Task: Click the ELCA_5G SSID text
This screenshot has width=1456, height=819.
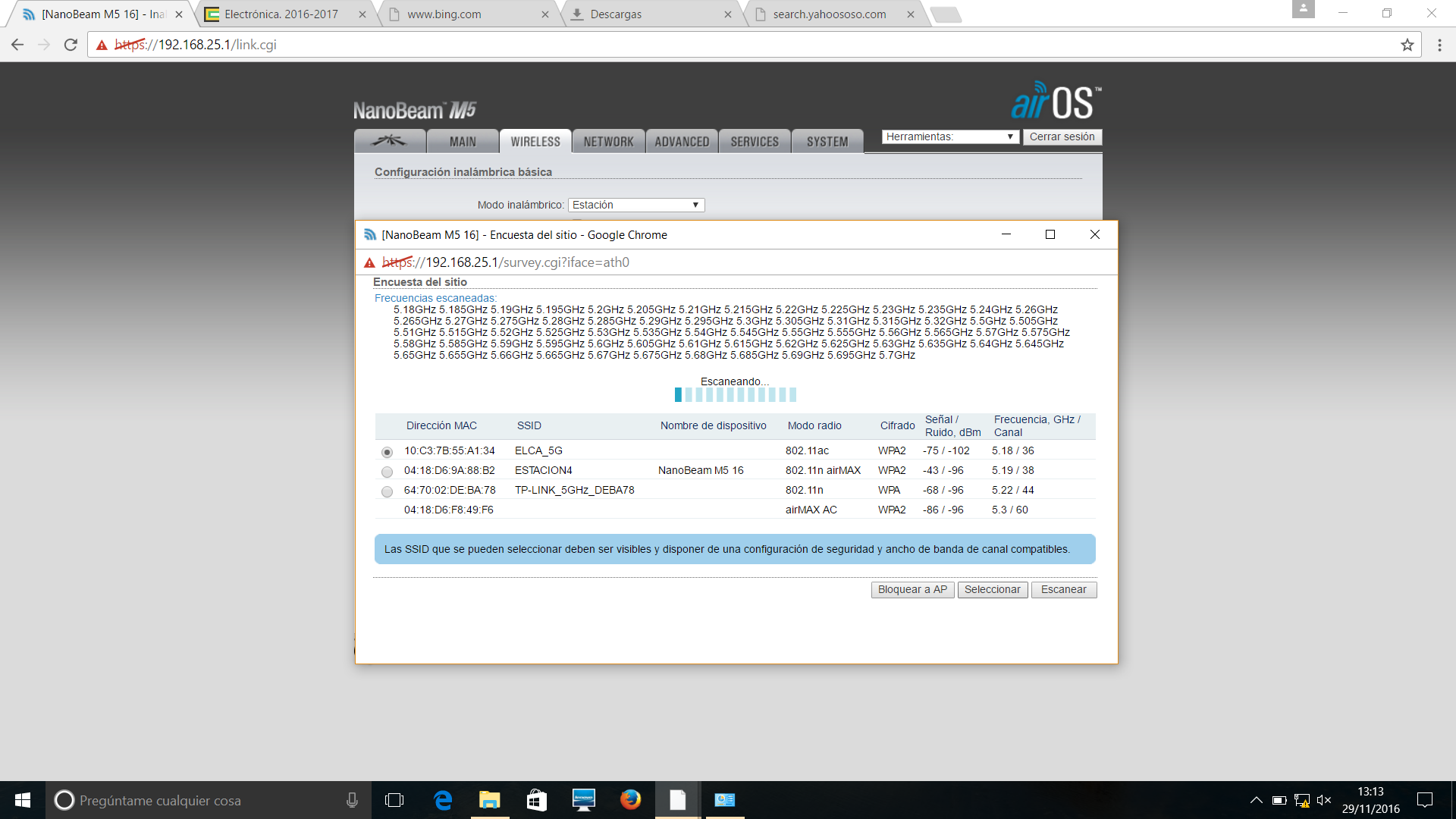Action: 538,450
